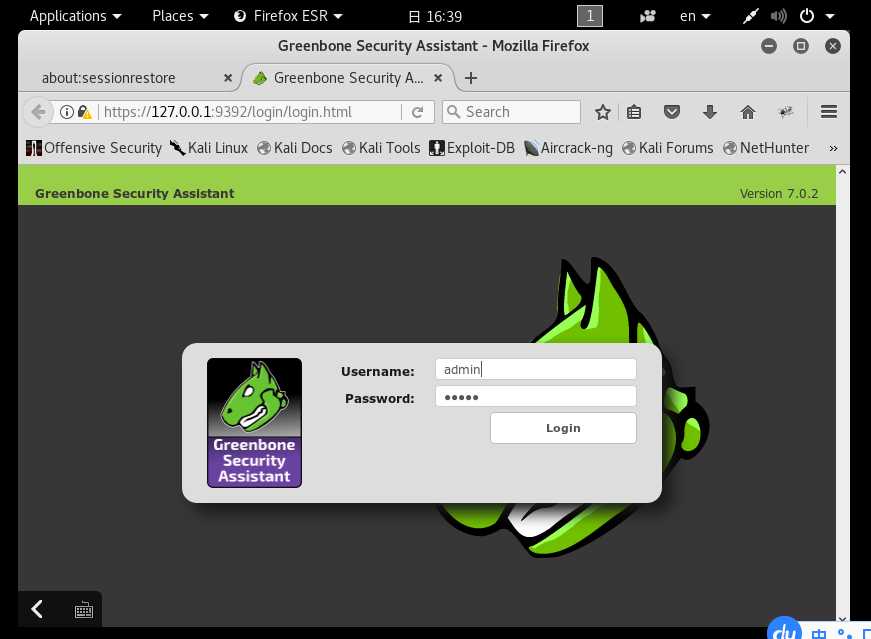Click the blue du input method icon
The width and height of the screenshot is (871, 639).
pos(784,630)
